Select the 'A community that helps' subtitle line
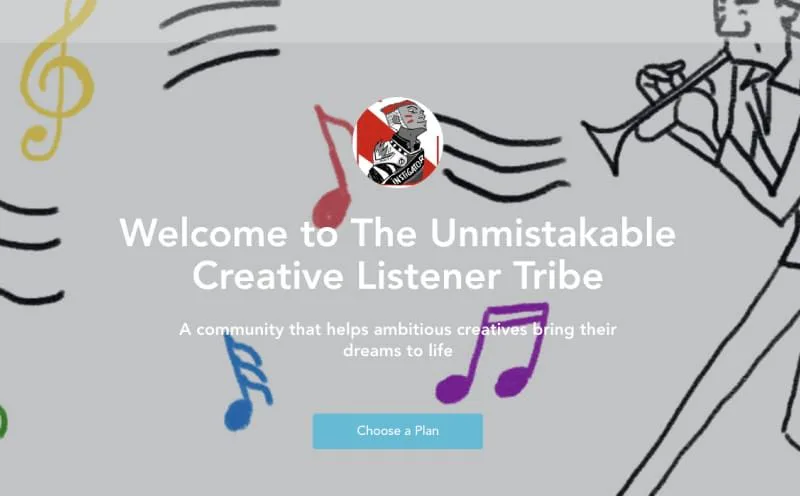The image size is (800, 496). click(x=397, y=330)
